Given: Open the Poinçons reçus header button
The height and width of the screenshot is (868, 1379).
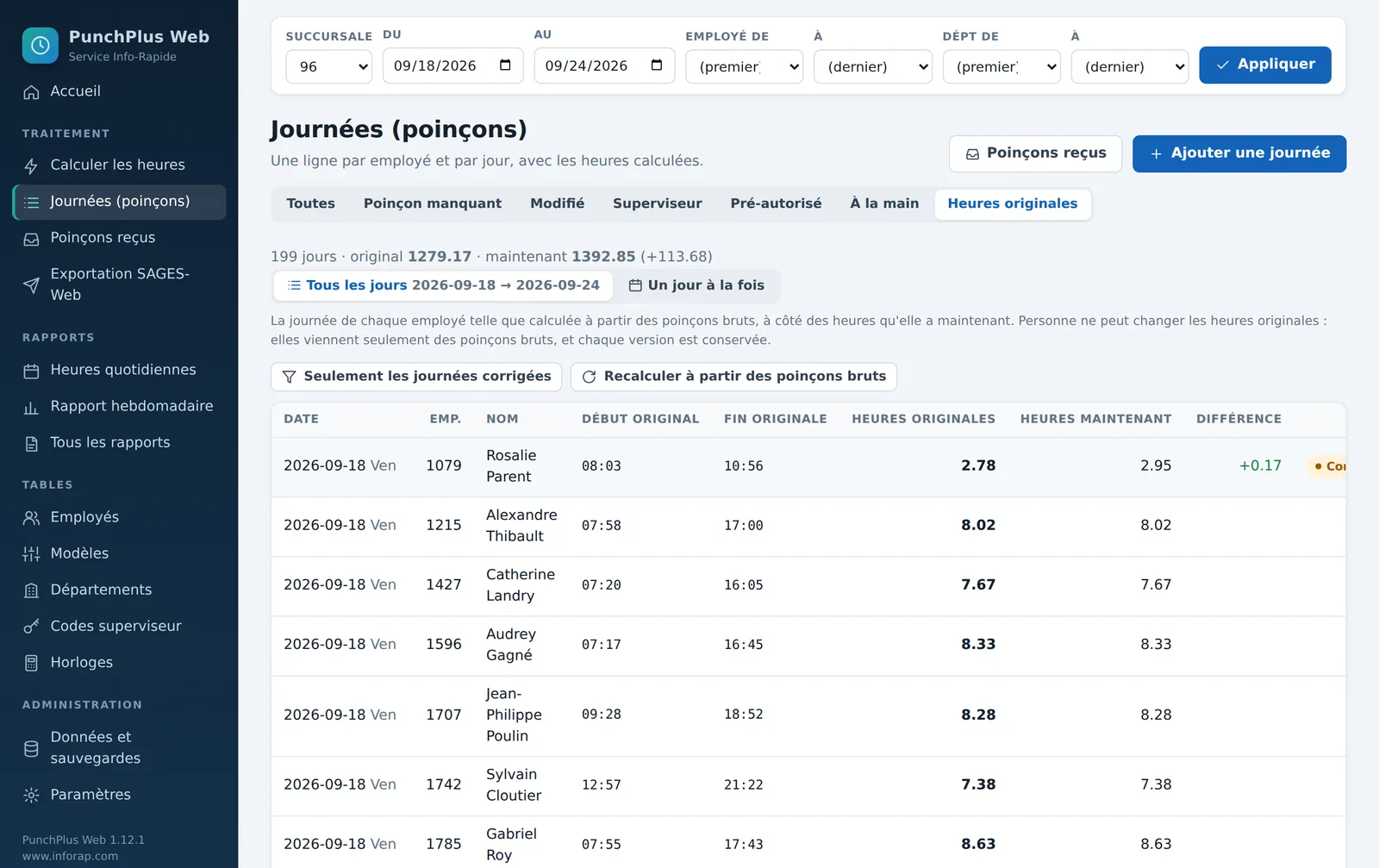Looking at the screenshot, I should [x=1035, y=153].
